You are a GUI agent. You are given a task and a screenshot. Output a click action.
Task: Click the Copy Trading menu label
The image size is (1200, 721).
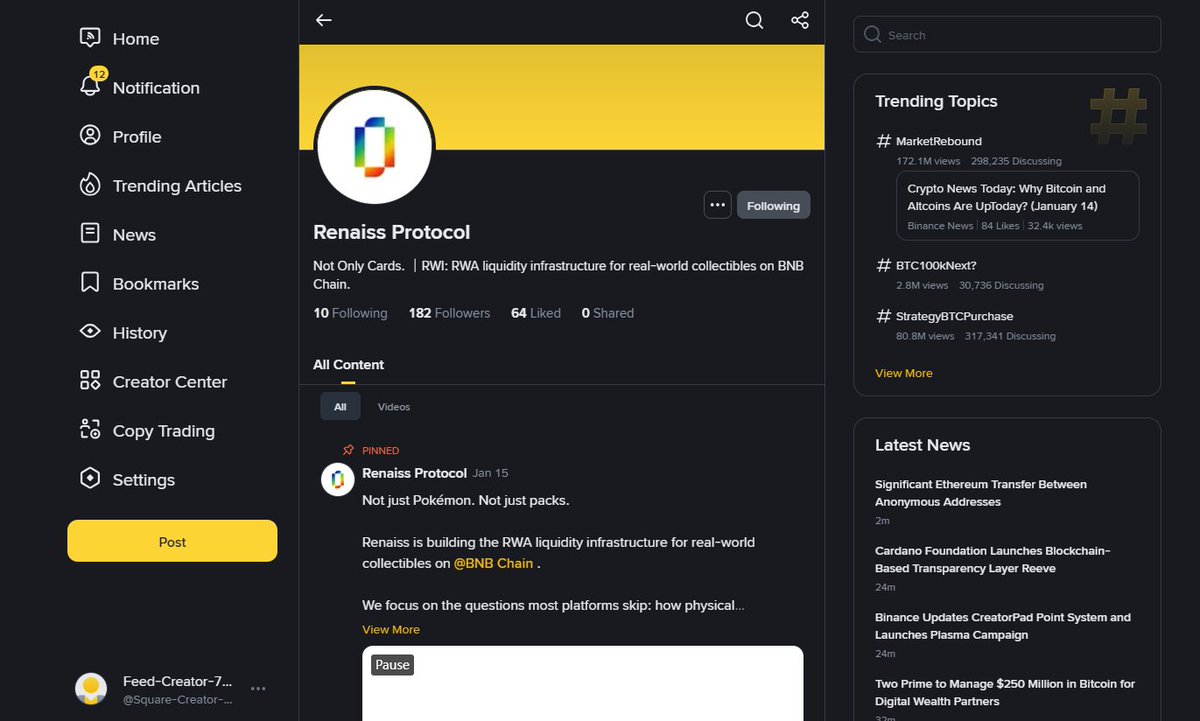164,431
